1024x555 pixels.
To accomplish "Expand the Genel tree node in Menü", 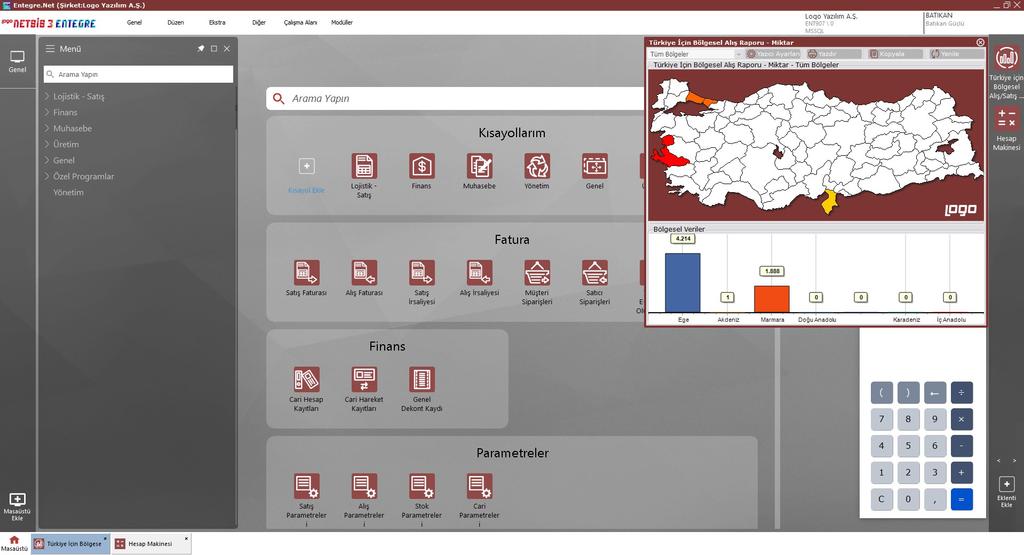I will [x=47, y=160].
